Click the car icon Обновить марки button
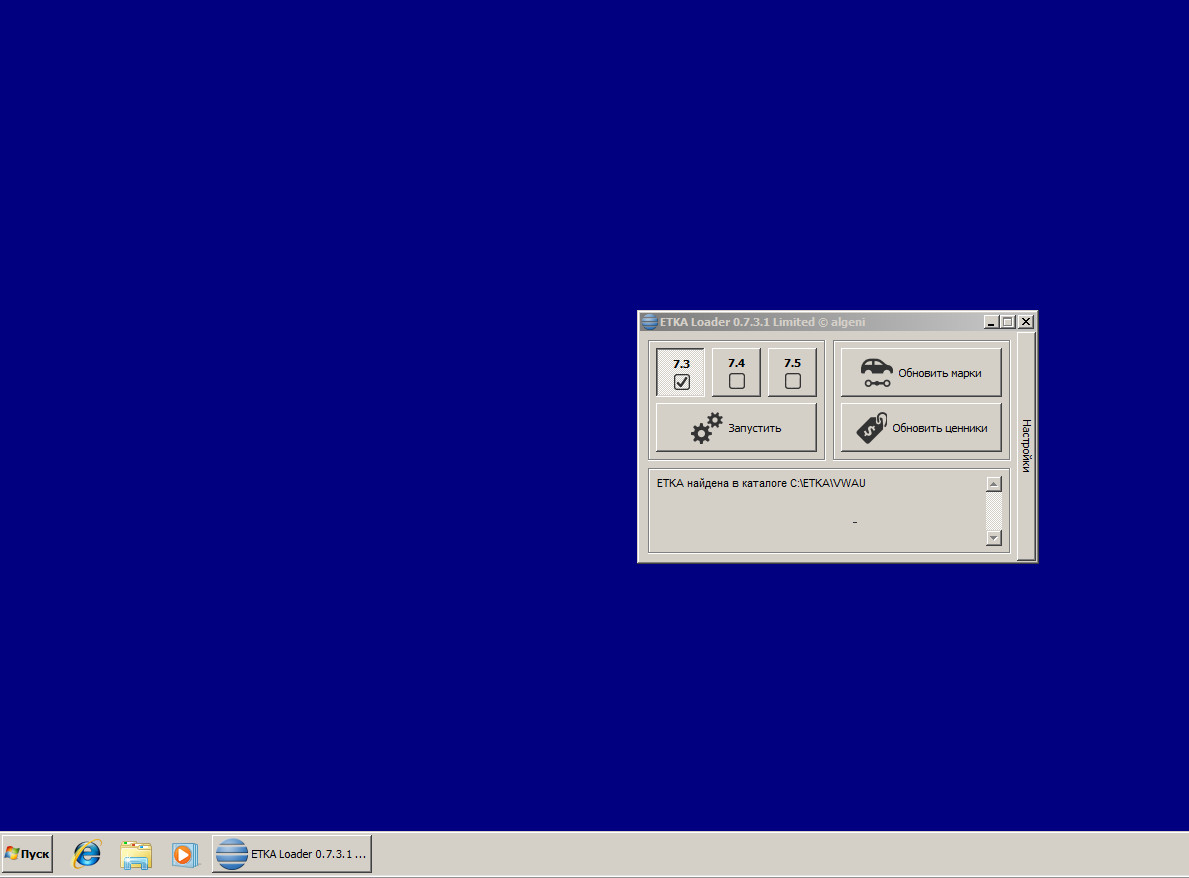 [x=921, y=373]
